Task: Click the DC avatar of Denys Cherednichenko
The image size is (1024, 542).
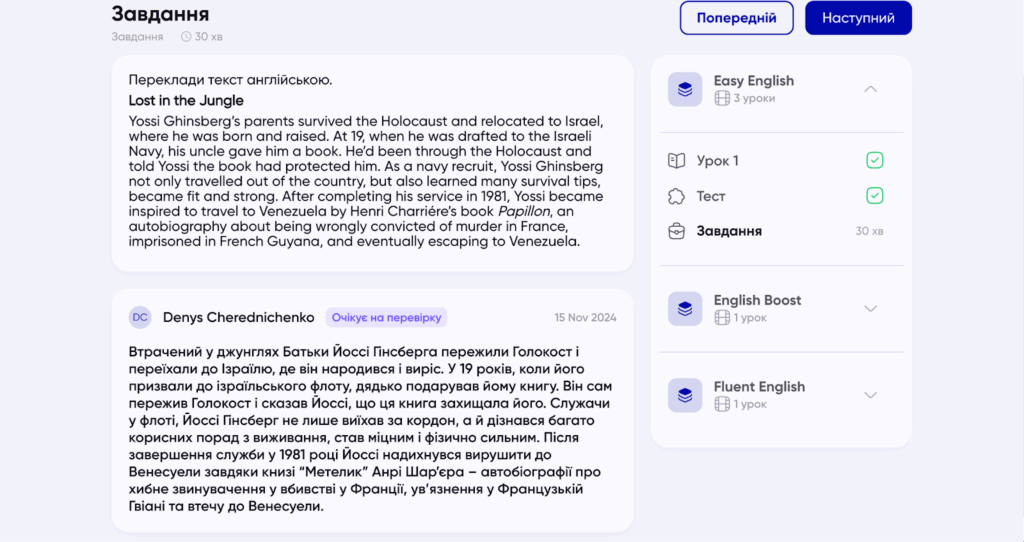Action: coord(140,317)
